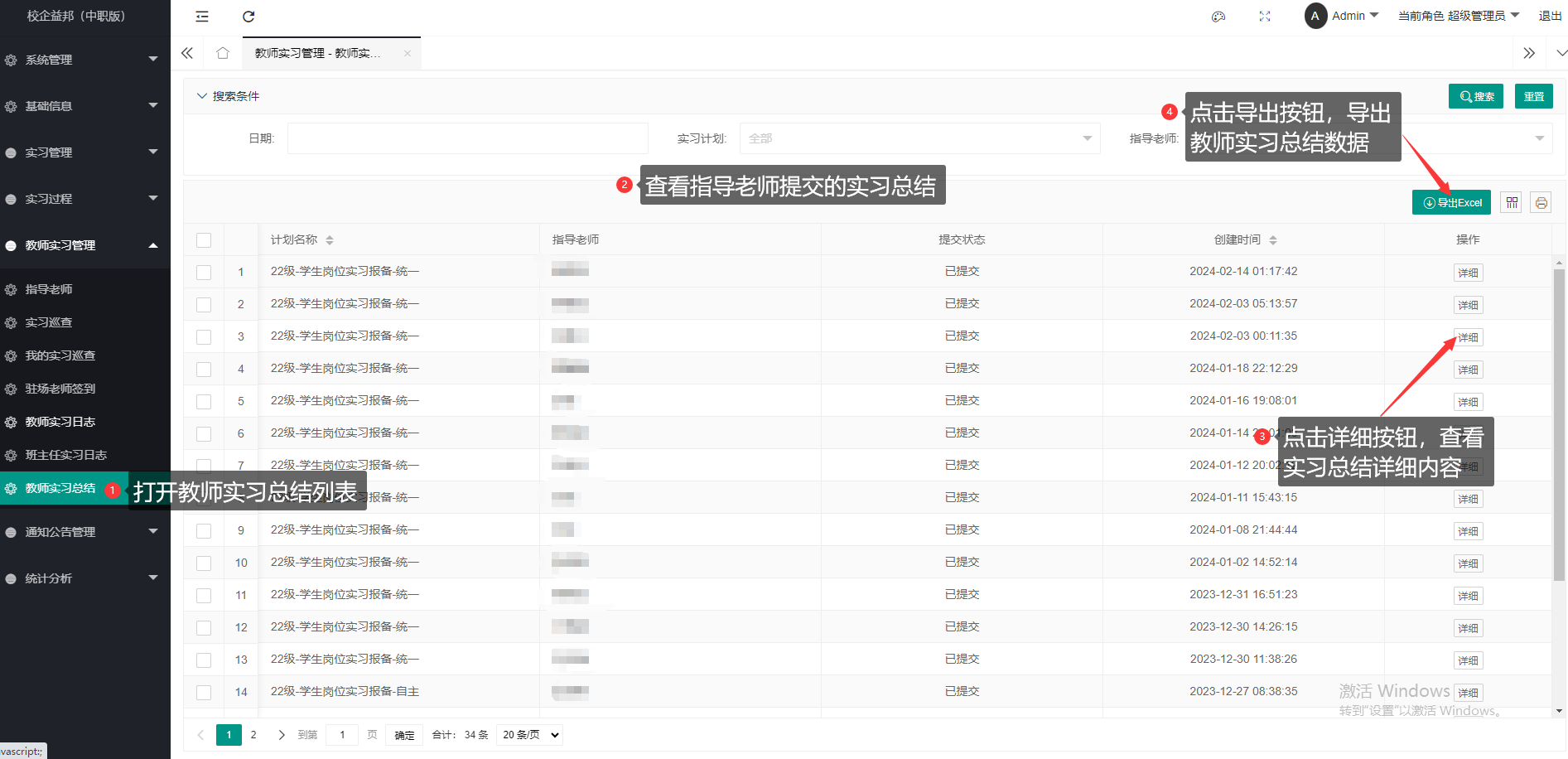The image size is (1568, 759).
Task: Enter fullscreen mode via the expand icon
Action: [1264, 17]
